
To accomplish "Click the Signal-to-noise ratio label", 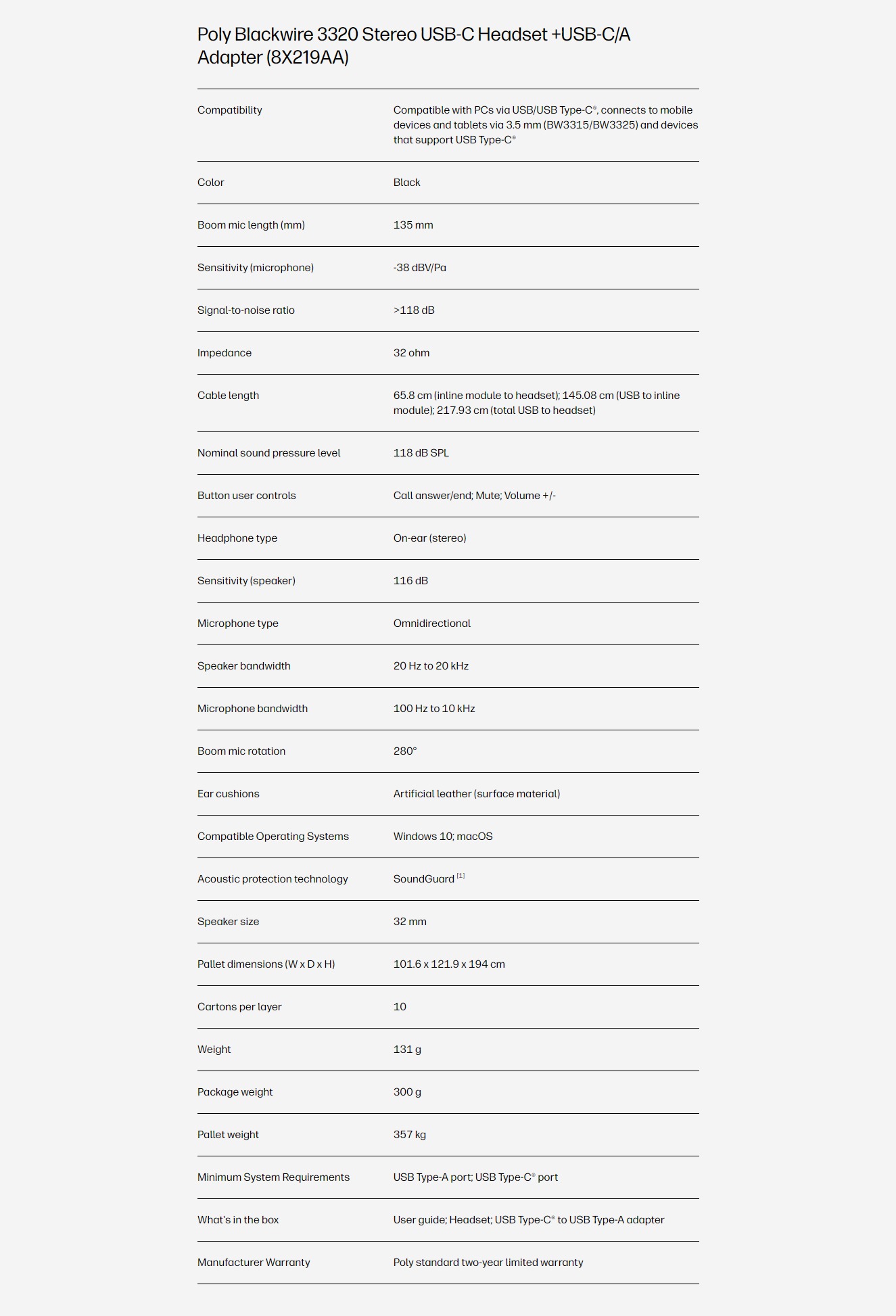I will coord(246,310).
